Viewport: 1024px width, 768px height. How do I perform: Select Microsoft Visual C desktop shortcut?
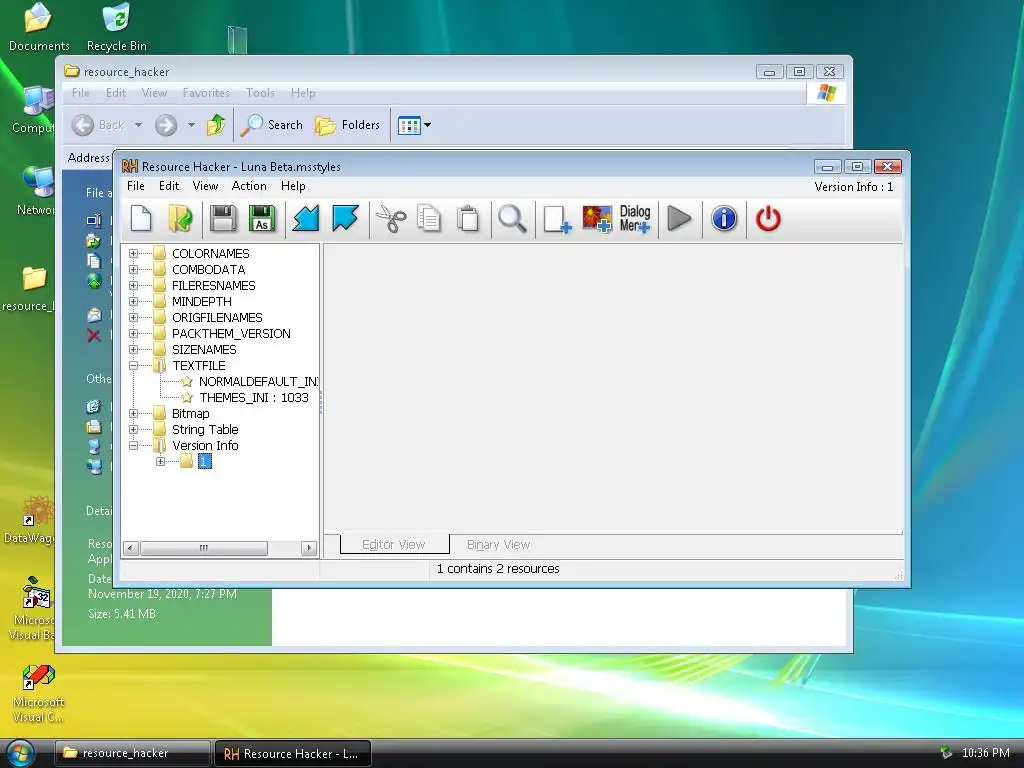point(38,694)
